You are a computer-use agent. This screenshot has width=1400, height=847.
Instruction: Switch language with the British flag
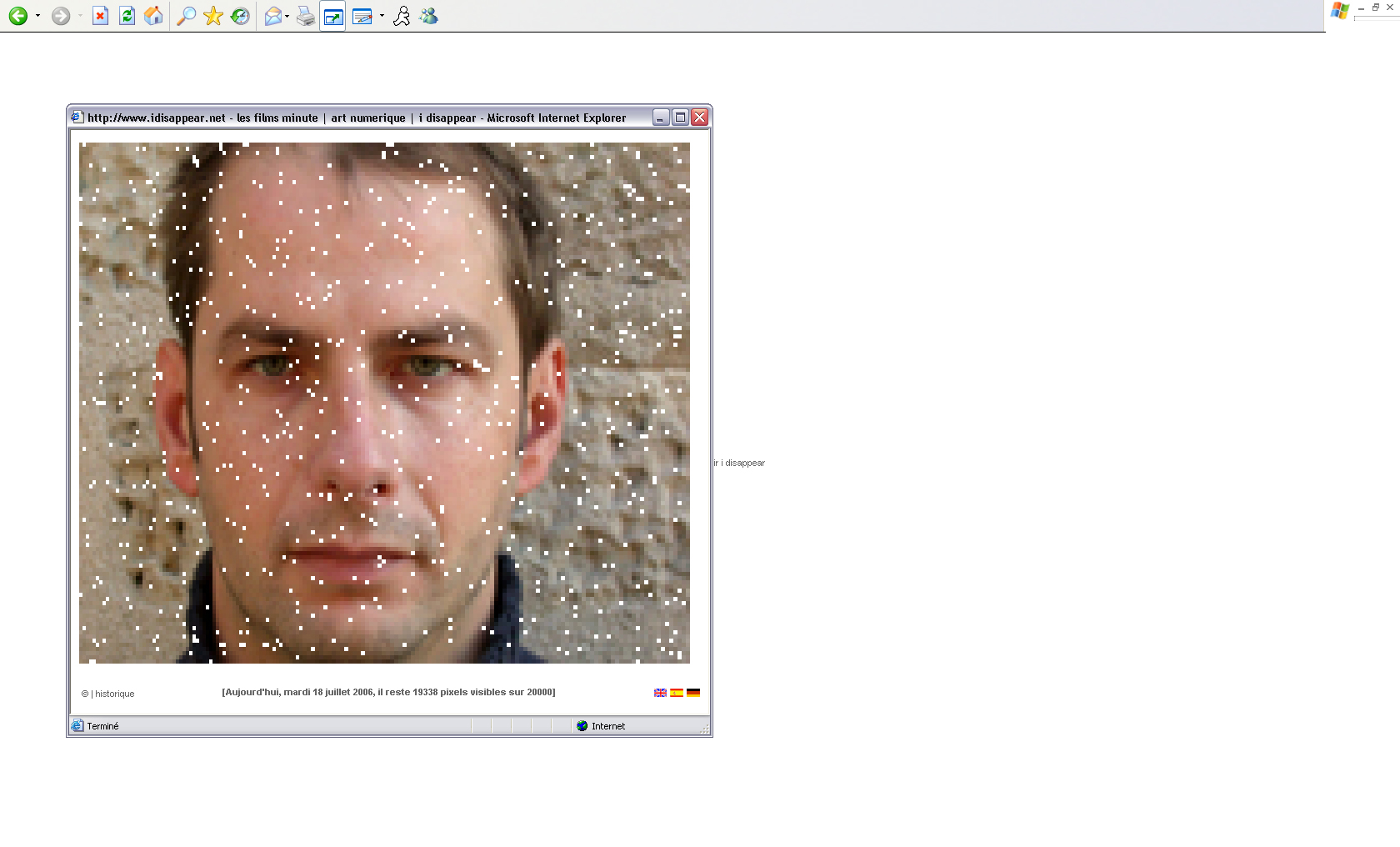tap(660, 693)
